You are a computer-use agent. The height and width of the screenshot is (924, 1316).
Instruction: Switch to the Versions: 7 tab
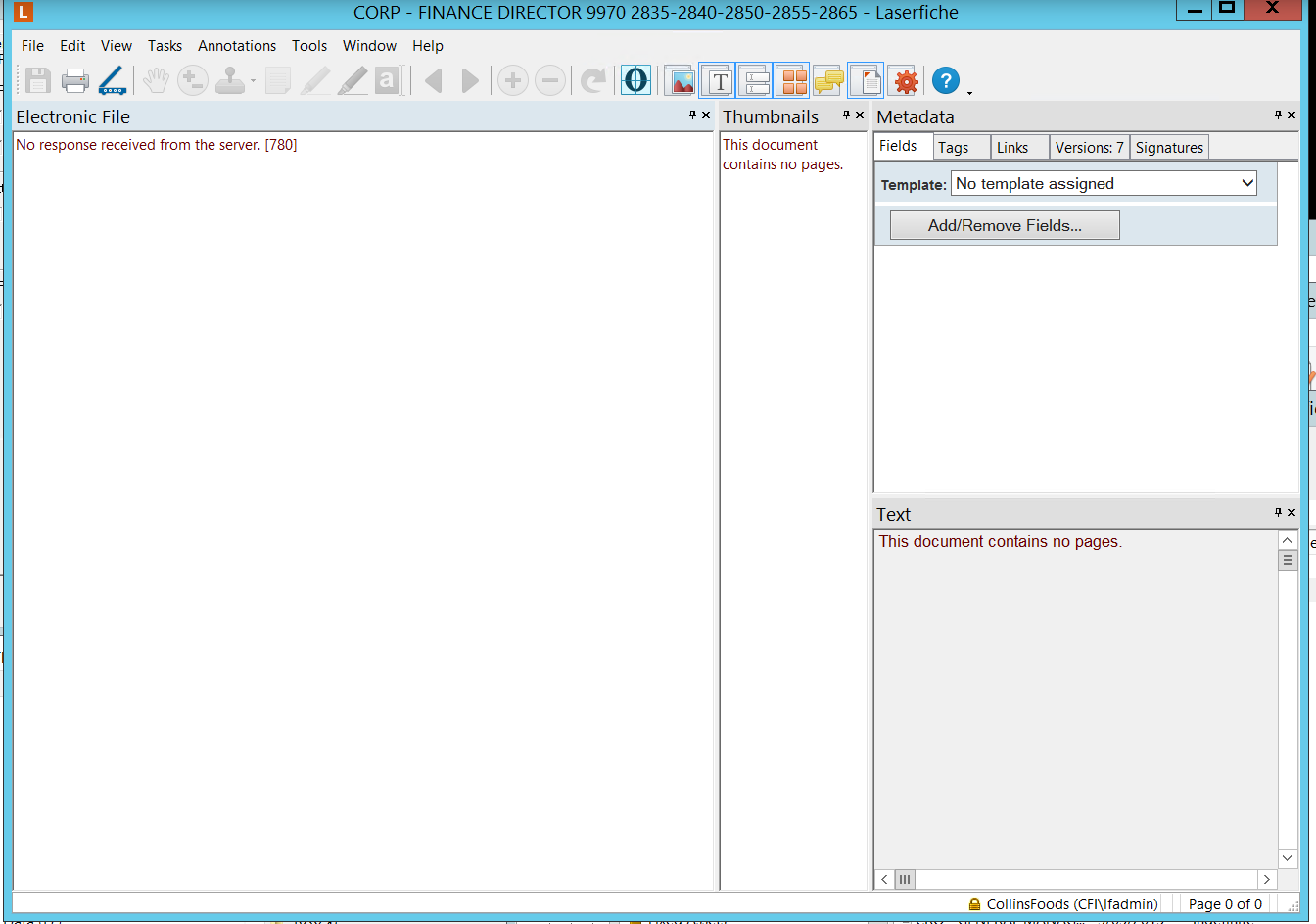point(1089,148)
